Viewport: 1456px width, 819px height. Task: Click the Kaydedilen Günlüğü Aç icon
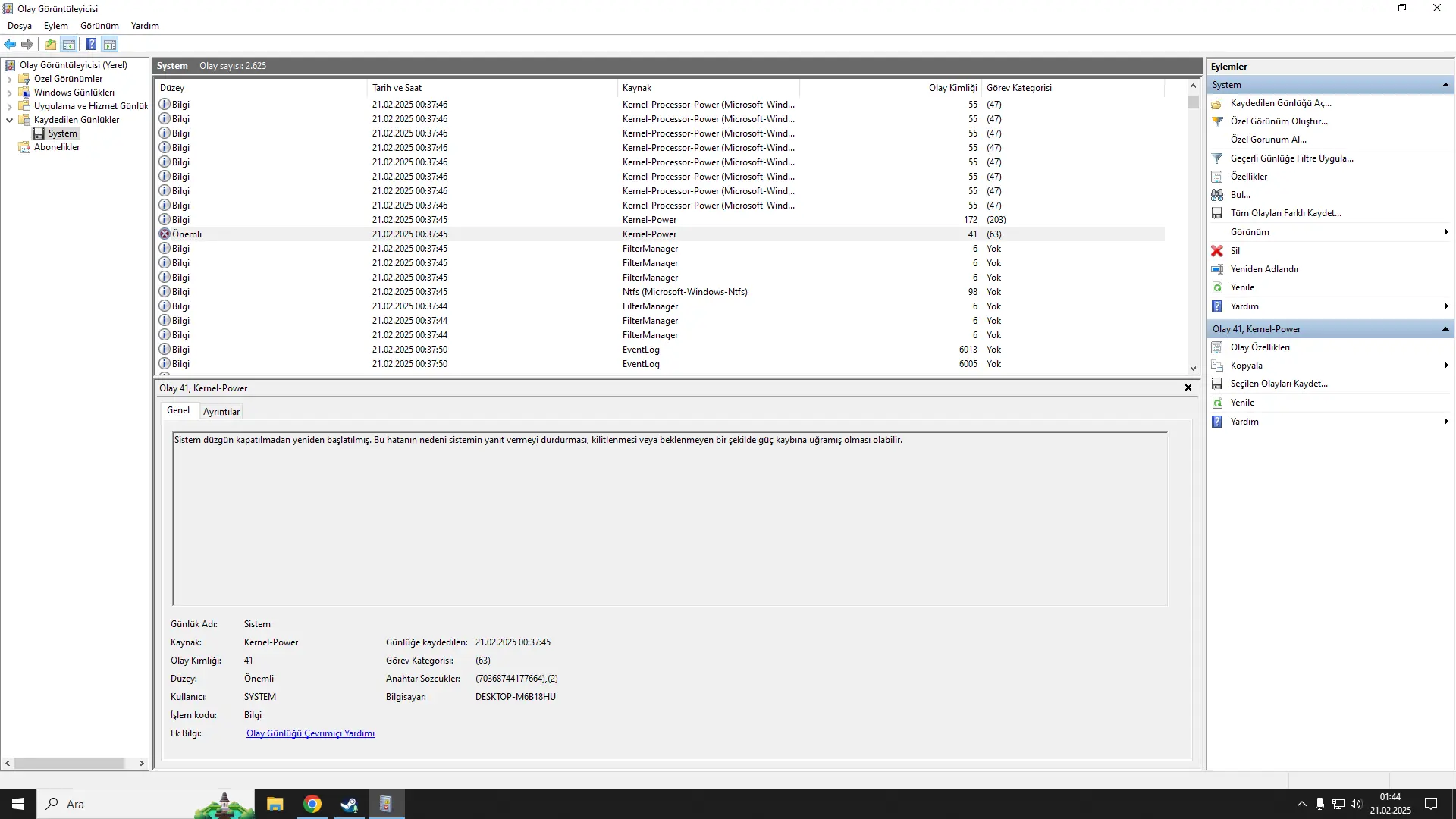[1217, 103]
